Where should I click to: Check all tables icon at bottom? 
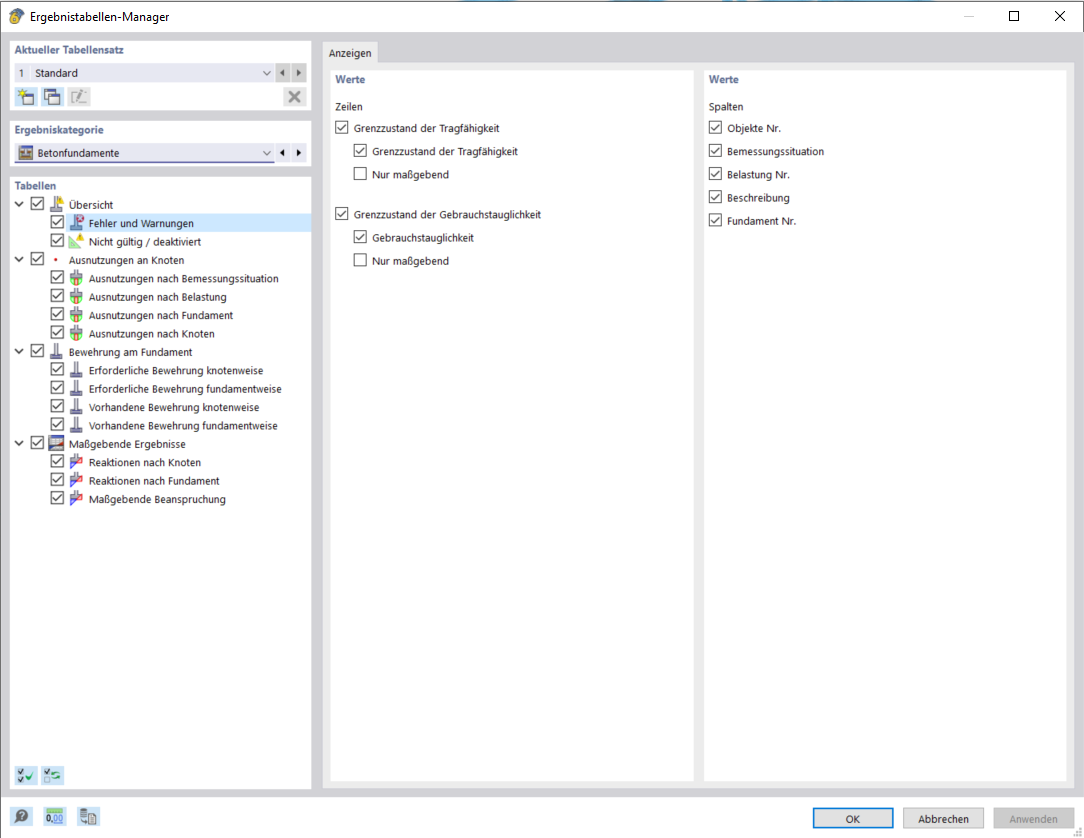tap(26, 776)
